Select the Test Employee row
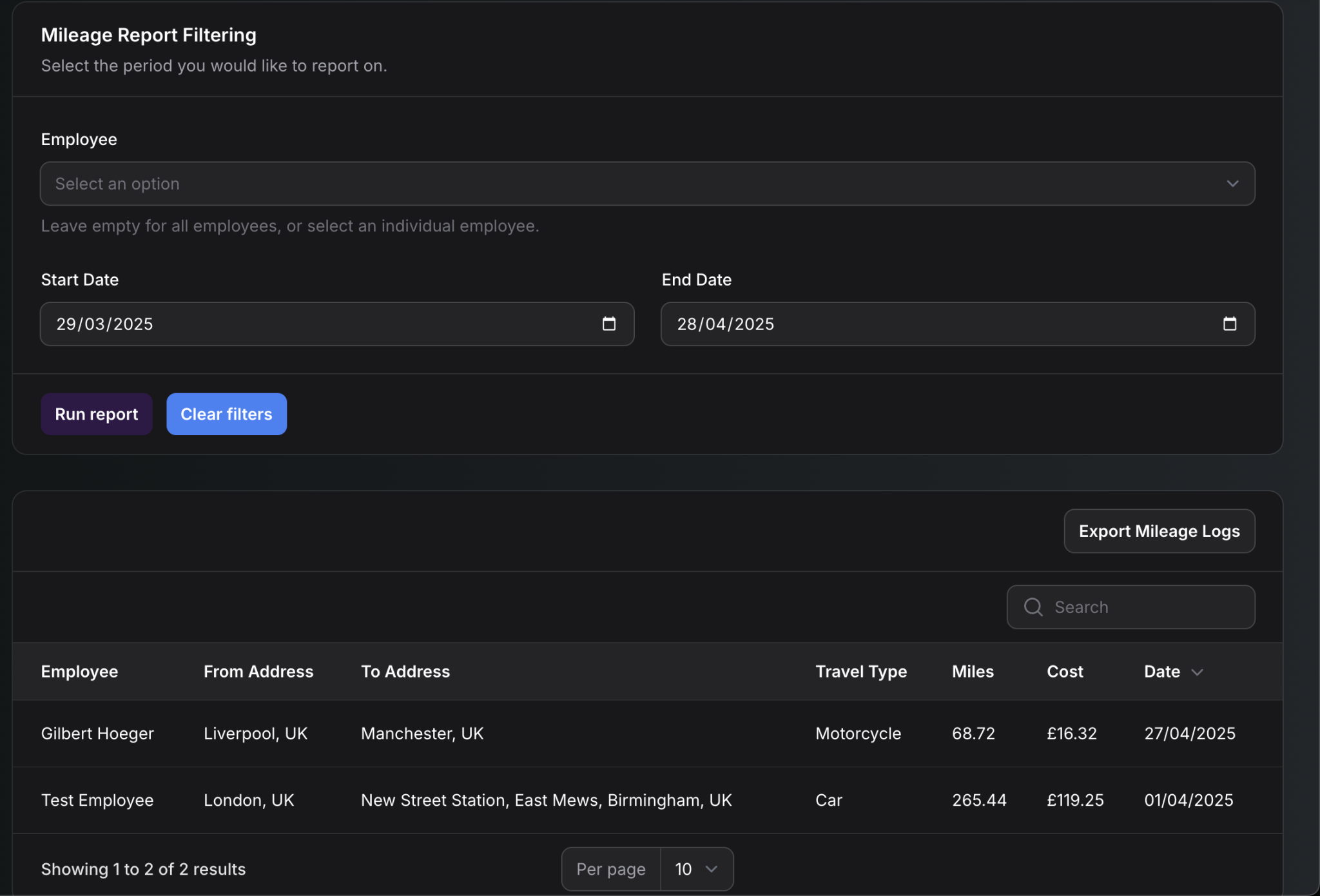 coord(97,800)
